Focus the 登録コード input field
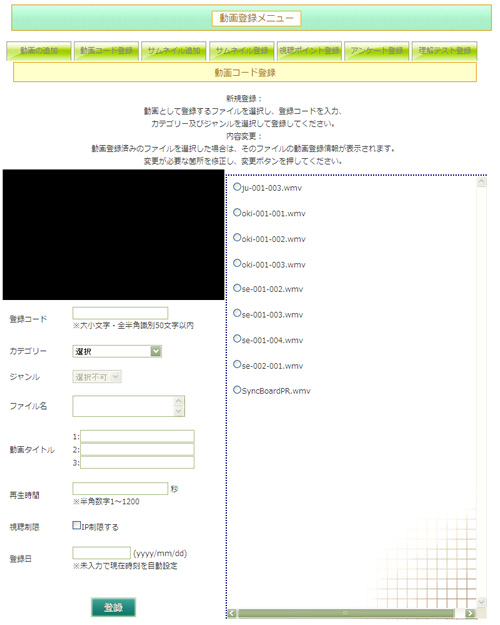The image size is (500, 625). pos(120,313)
